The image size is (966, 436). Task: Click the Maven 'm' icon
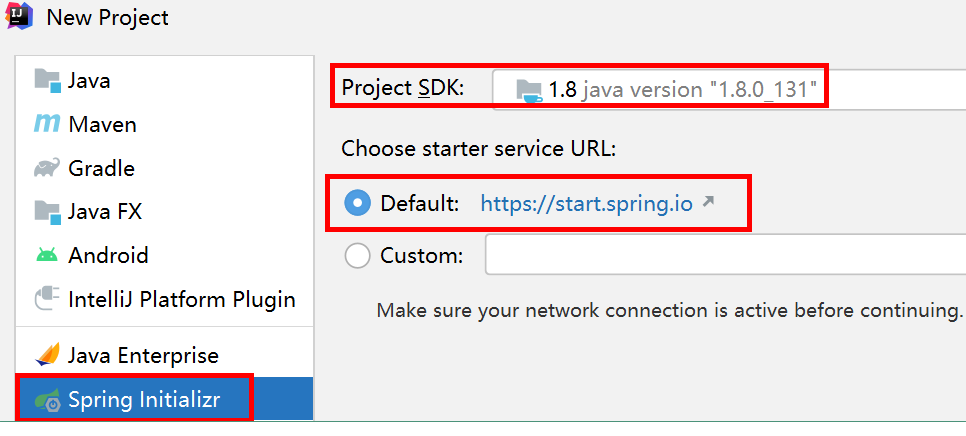(x=47, y=124)
